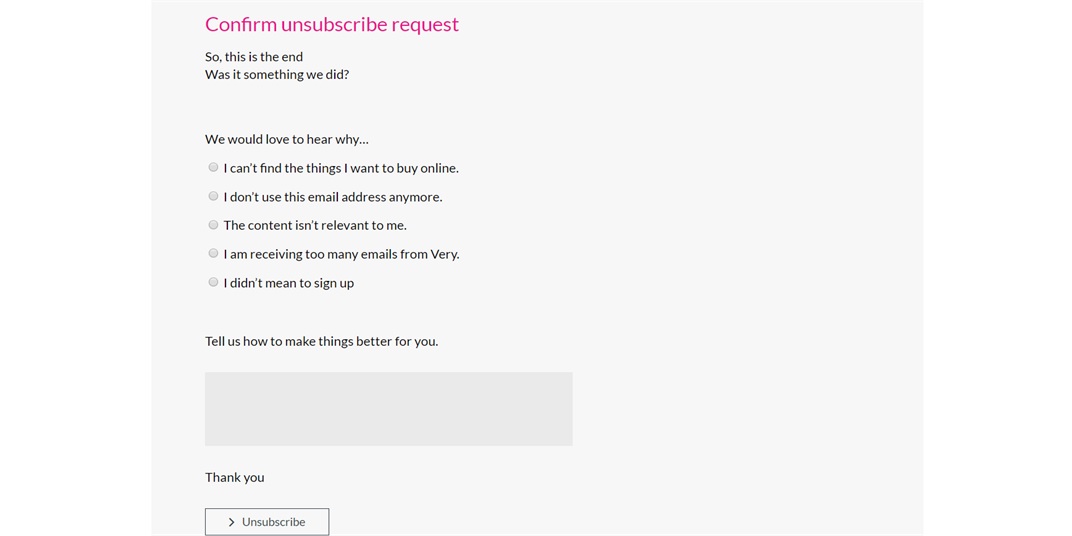Screen dimensions: 1072x536
Task: Click the "Confirm unsubscribe request" heading
Action: [x=332, y=25]
